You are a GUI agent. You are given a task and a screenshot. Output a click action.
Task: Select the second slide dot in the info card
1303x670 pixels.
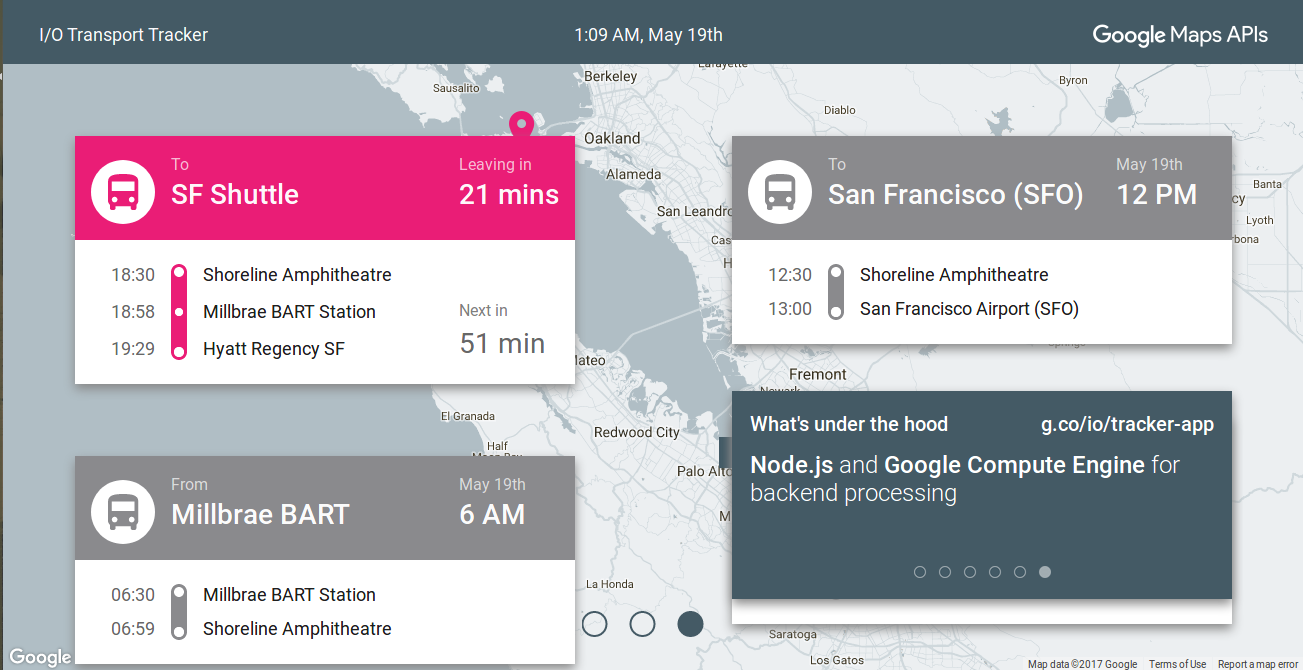point(945,572)
